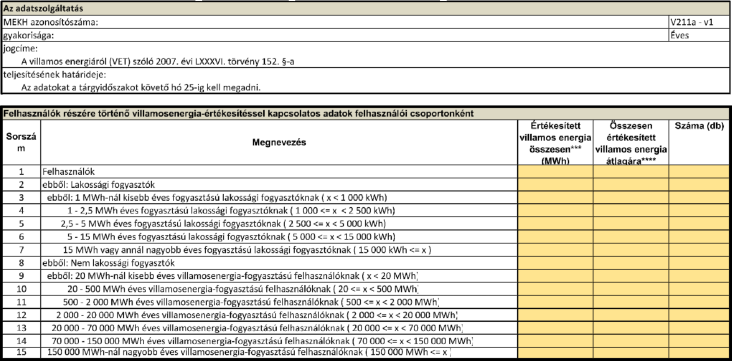Select the 'Megnevezés' column header
Image resolution: width=732 pixels, height=361 pixels.
pyautogui.click(x=279, y=142)
